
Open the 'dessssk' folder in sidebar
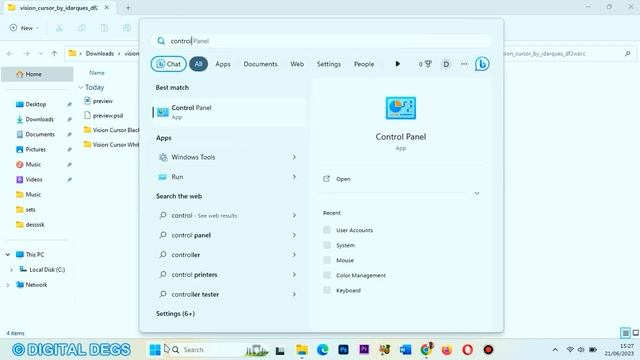click(x=35, y=224)
